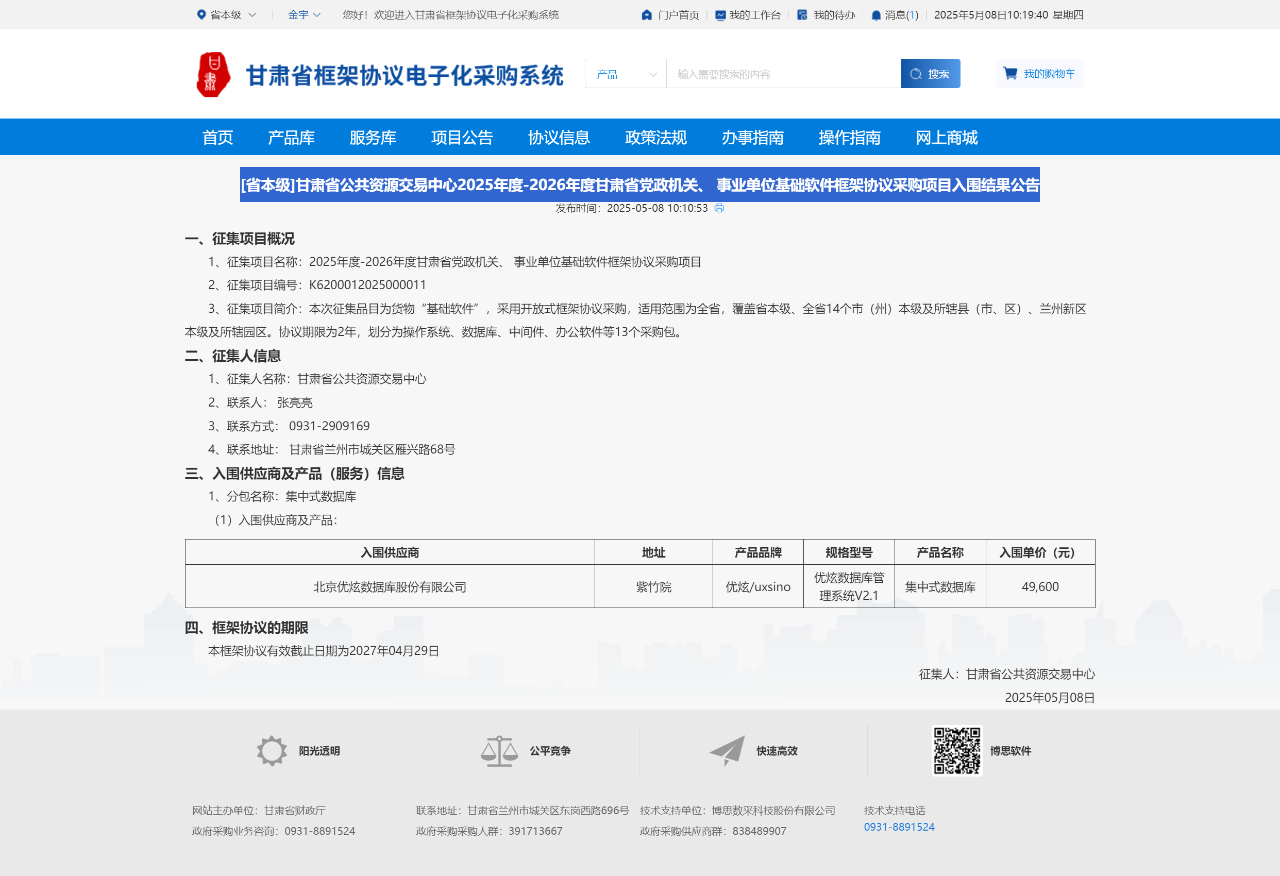
Task: Open 消息 notification bell
Action: pos(876,15)
